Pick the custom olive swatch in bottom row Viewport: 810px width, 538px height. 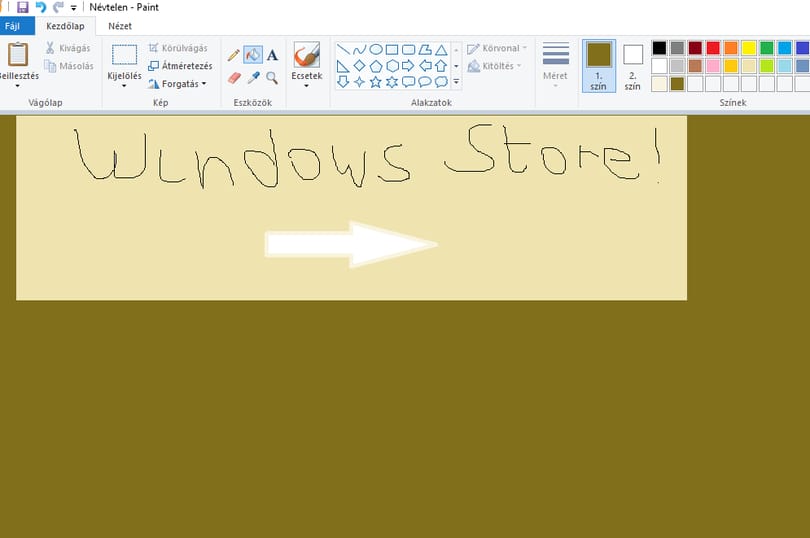(x=677, y=84)
